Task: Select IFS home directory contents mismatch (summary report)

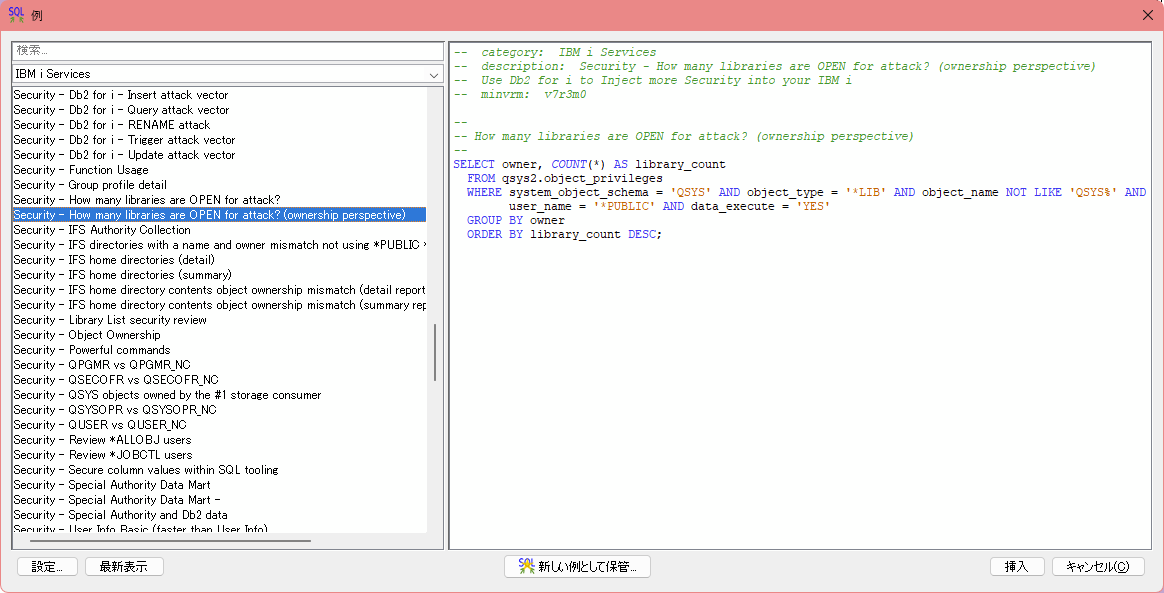Action: (220, 305)
